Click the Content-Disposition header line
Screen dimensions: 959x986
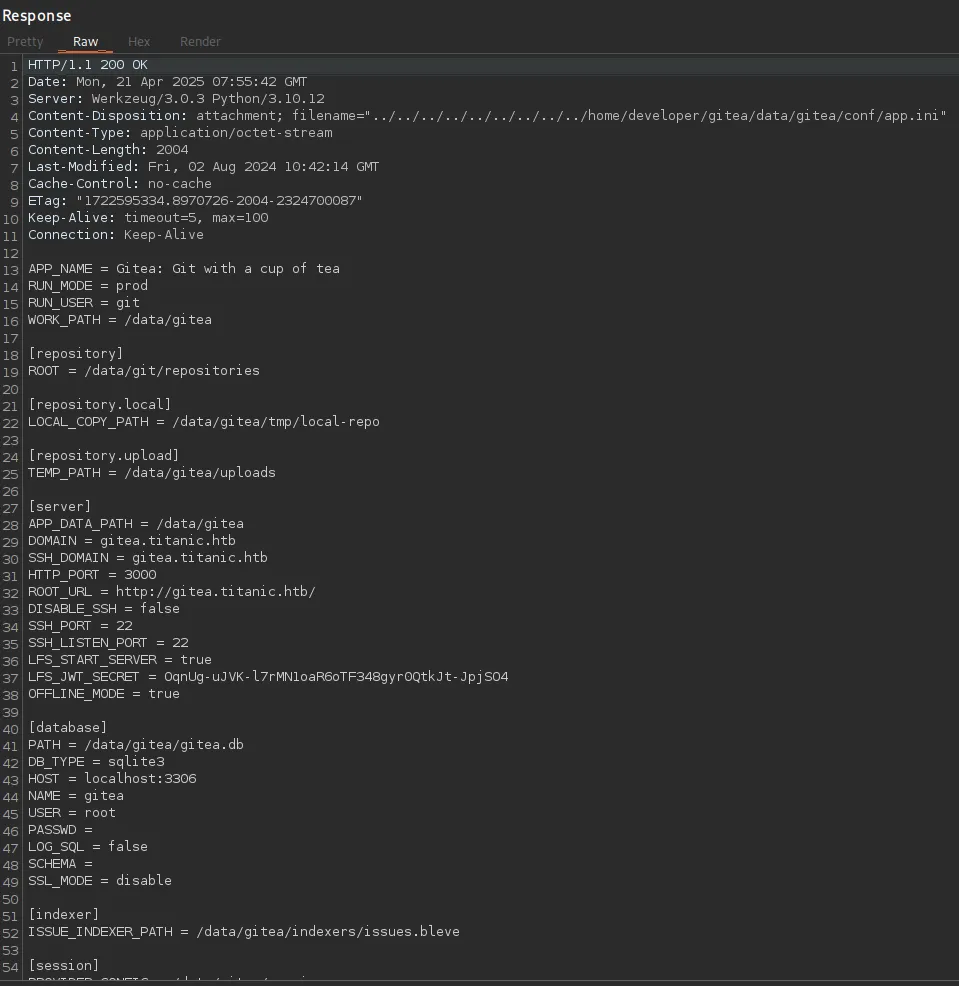pos(487,116)
